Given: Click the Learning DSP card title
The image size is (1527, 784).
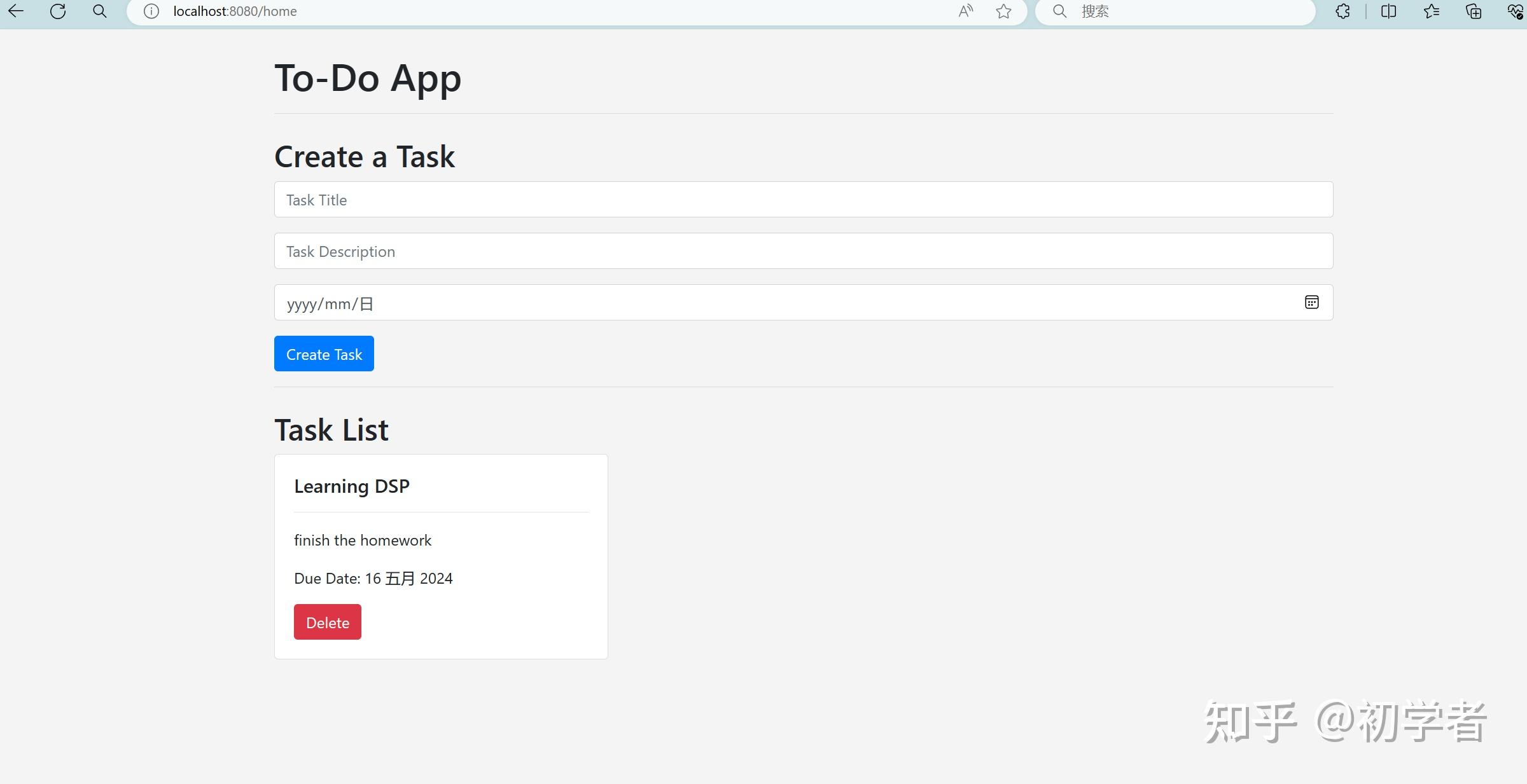Looking at the screenshot, I should coord(352,486).
